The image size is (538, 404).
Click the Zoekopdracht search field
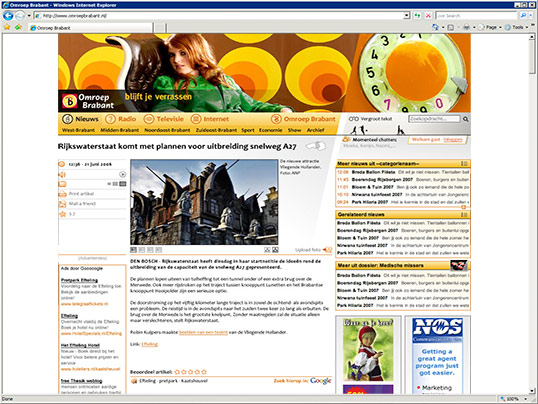point(434,119)
